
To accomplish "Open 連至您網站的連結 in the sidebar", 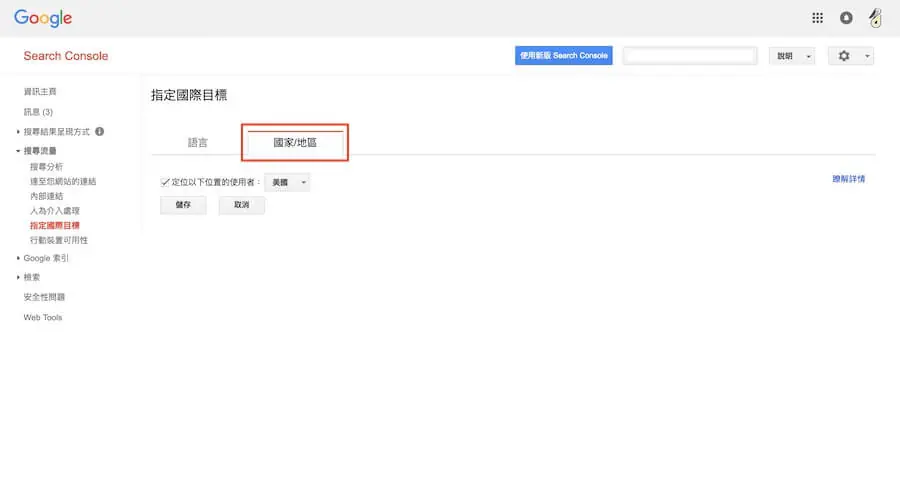I will (x=63, y=181).
